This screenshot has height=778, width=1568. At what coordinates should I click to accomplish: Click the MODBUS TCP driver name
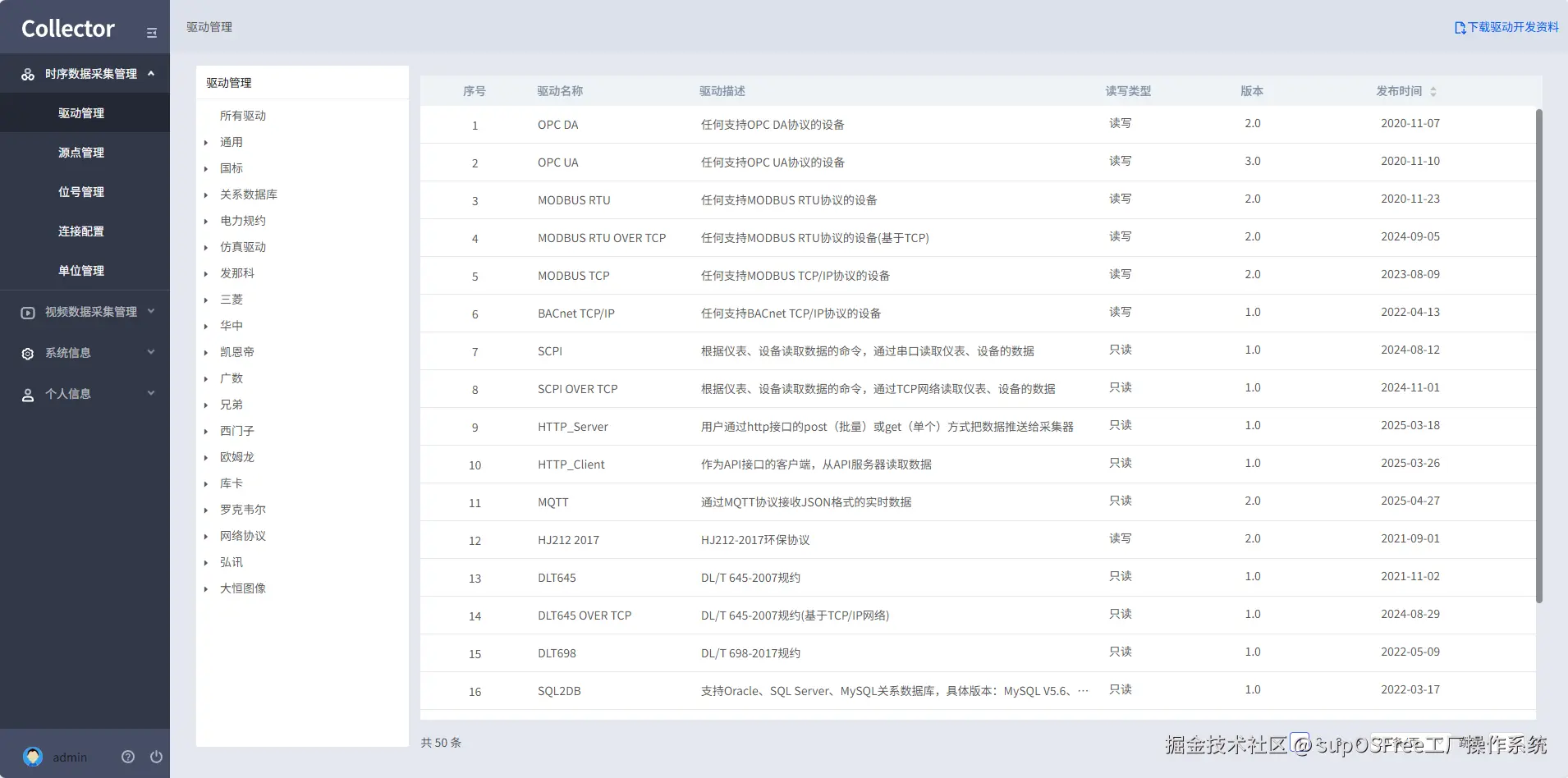tap(574, 276)
